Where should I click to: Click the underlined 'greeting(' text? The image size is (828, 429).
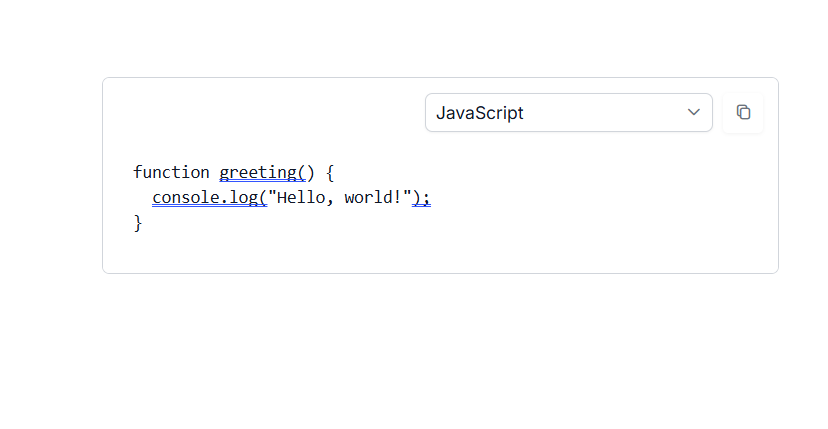click(x=262, y=172)
